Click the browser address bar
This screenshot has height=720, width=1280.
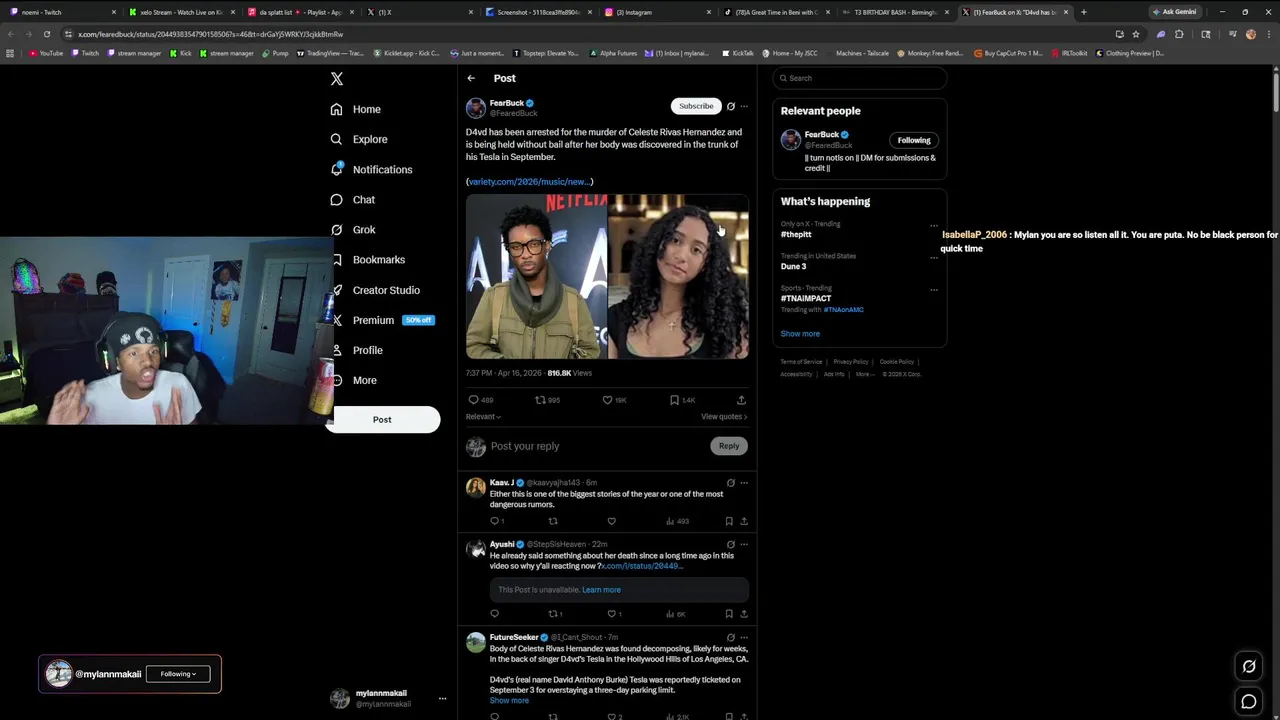590,34
